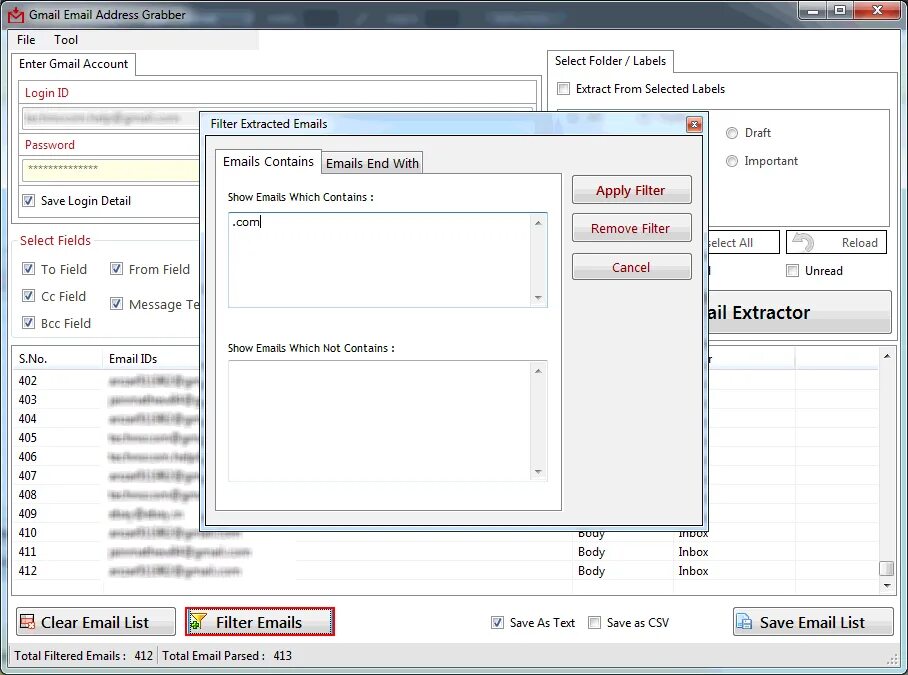908x675 pixels.
Task: Toggle Extract From Selected Labels checkbox
Action: pos(563,89)
